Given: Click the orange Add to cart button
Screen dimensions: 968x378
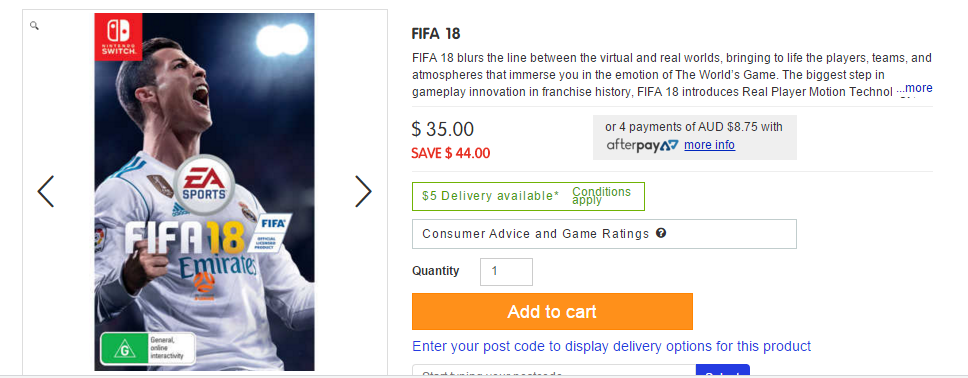Looking at the screenshot, I should pos(552,311).
